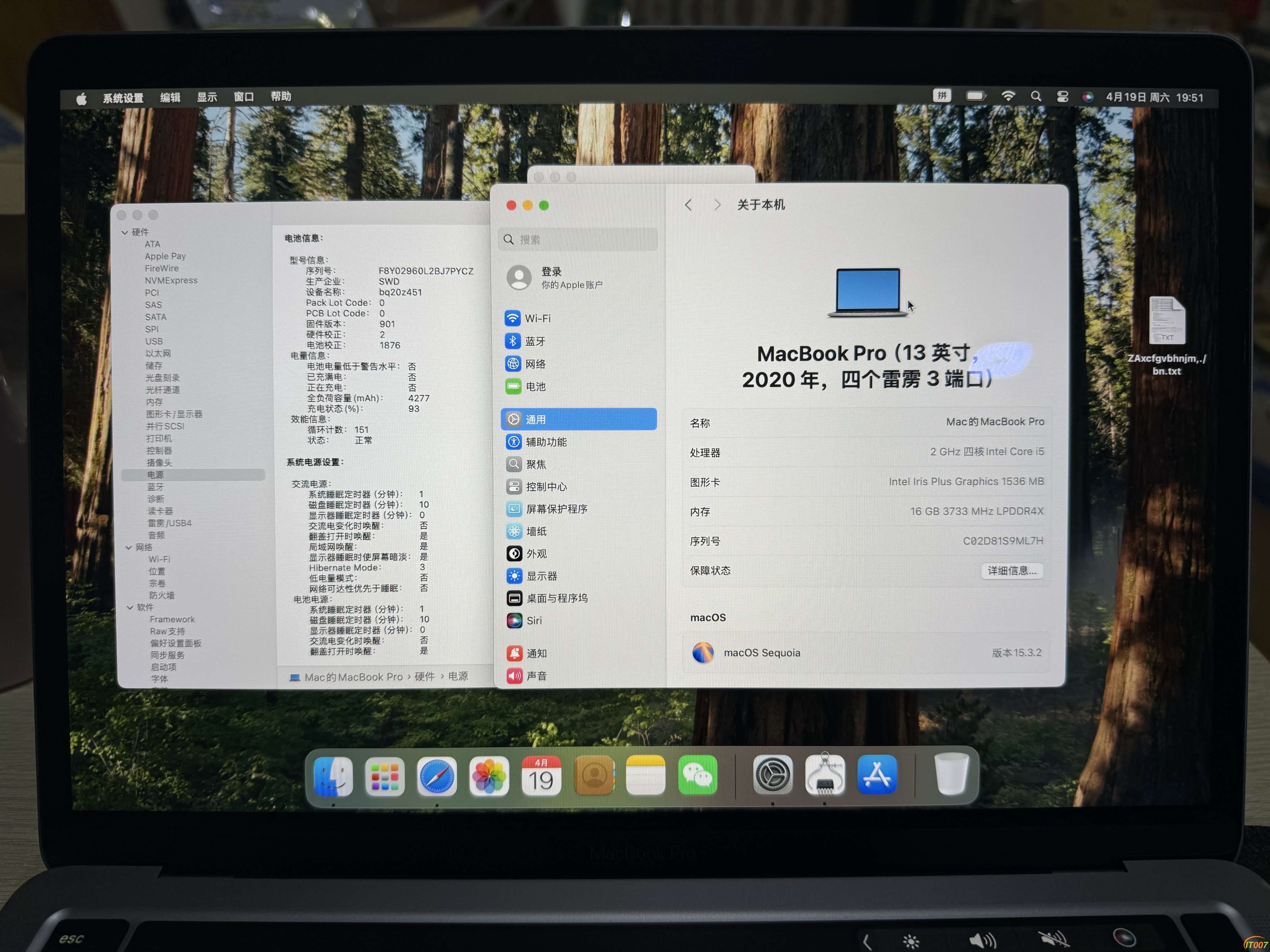Open Spotlight (聚焦) settings
Screen dimensions: 1270x952
click(x=579, y=464)
